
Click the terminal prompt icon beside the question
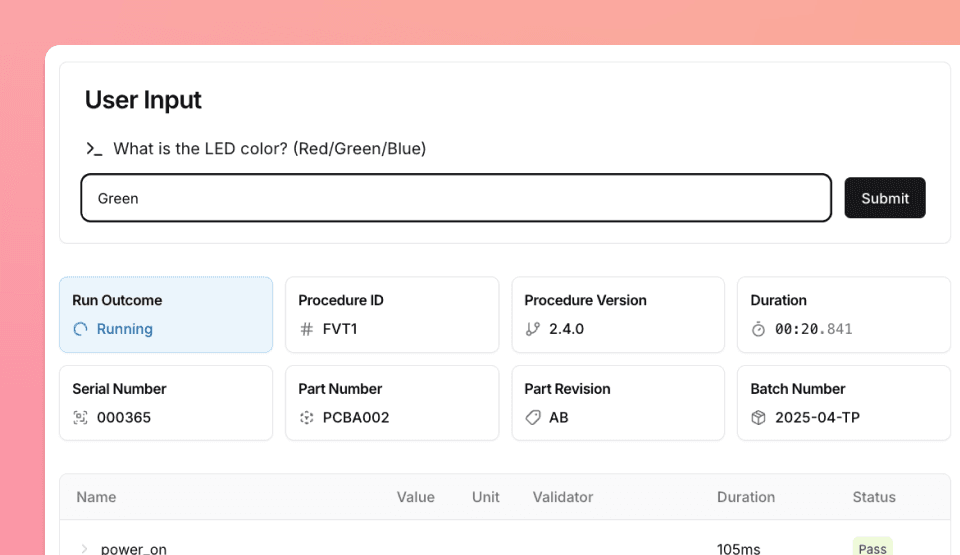click(94, 149)
